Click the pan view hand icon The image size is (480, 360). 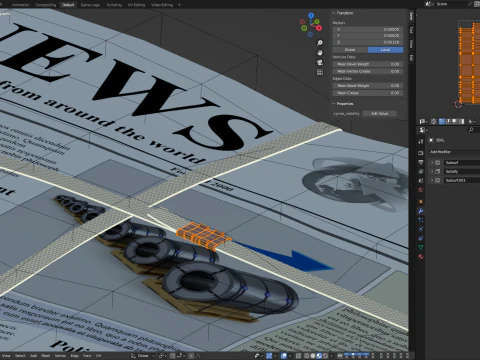pyautogui.click(x=320, y=53)
